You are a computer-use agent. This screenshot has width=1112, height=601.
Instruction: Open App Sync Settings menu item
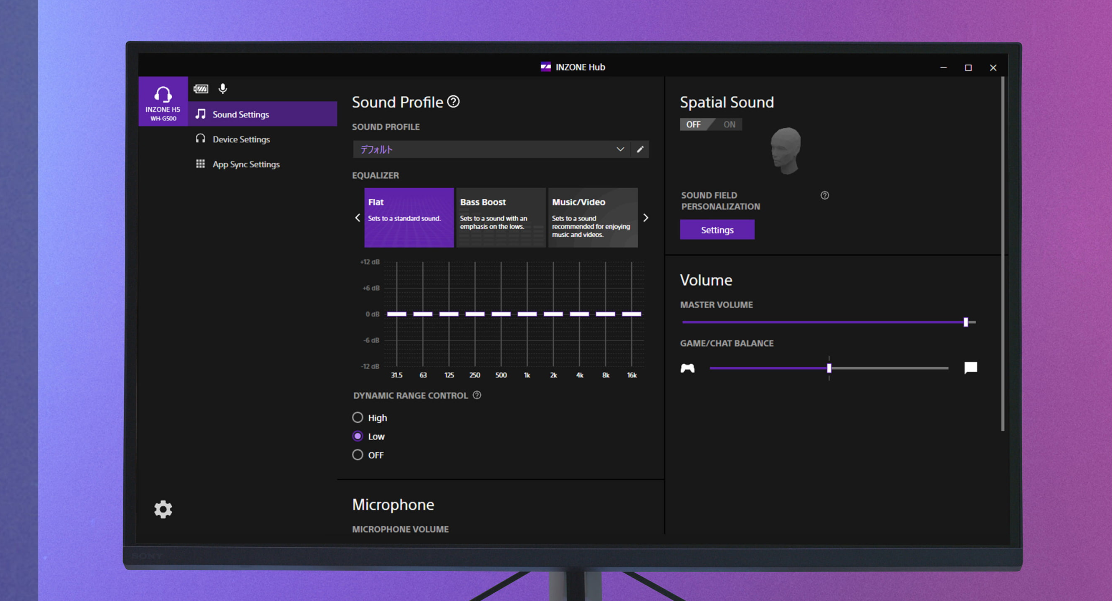pyautogui.click(x=246, y=164)
